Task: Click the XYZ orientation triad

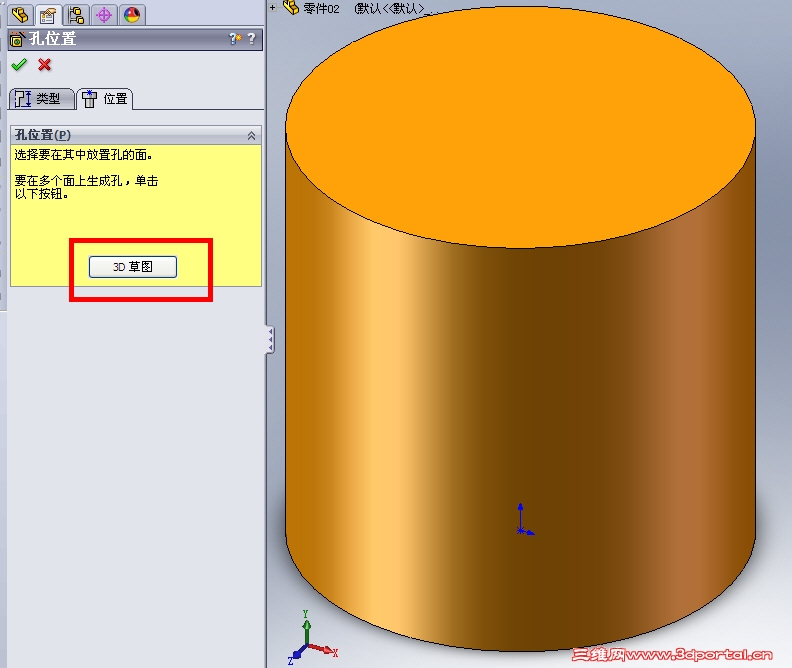Action: tap(311, 637)
